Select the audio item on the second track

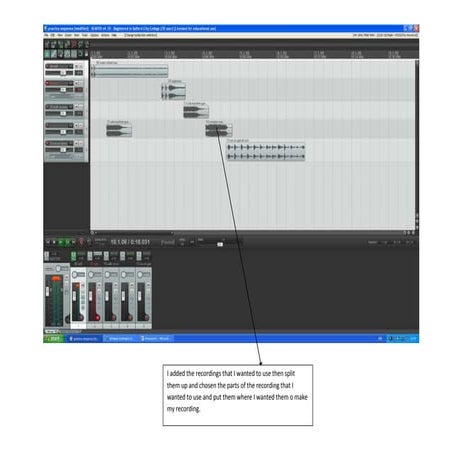(x=173, y=92)
